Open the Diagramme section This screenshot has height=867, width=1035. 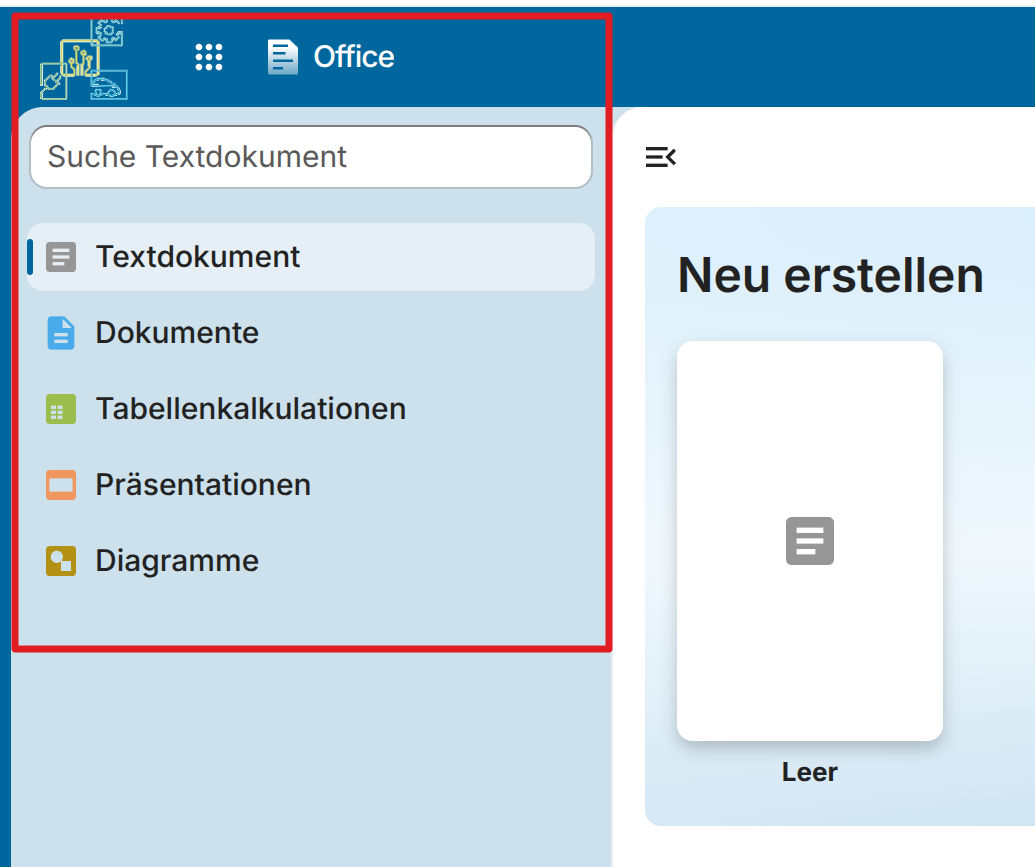click(x=311, y=561)
